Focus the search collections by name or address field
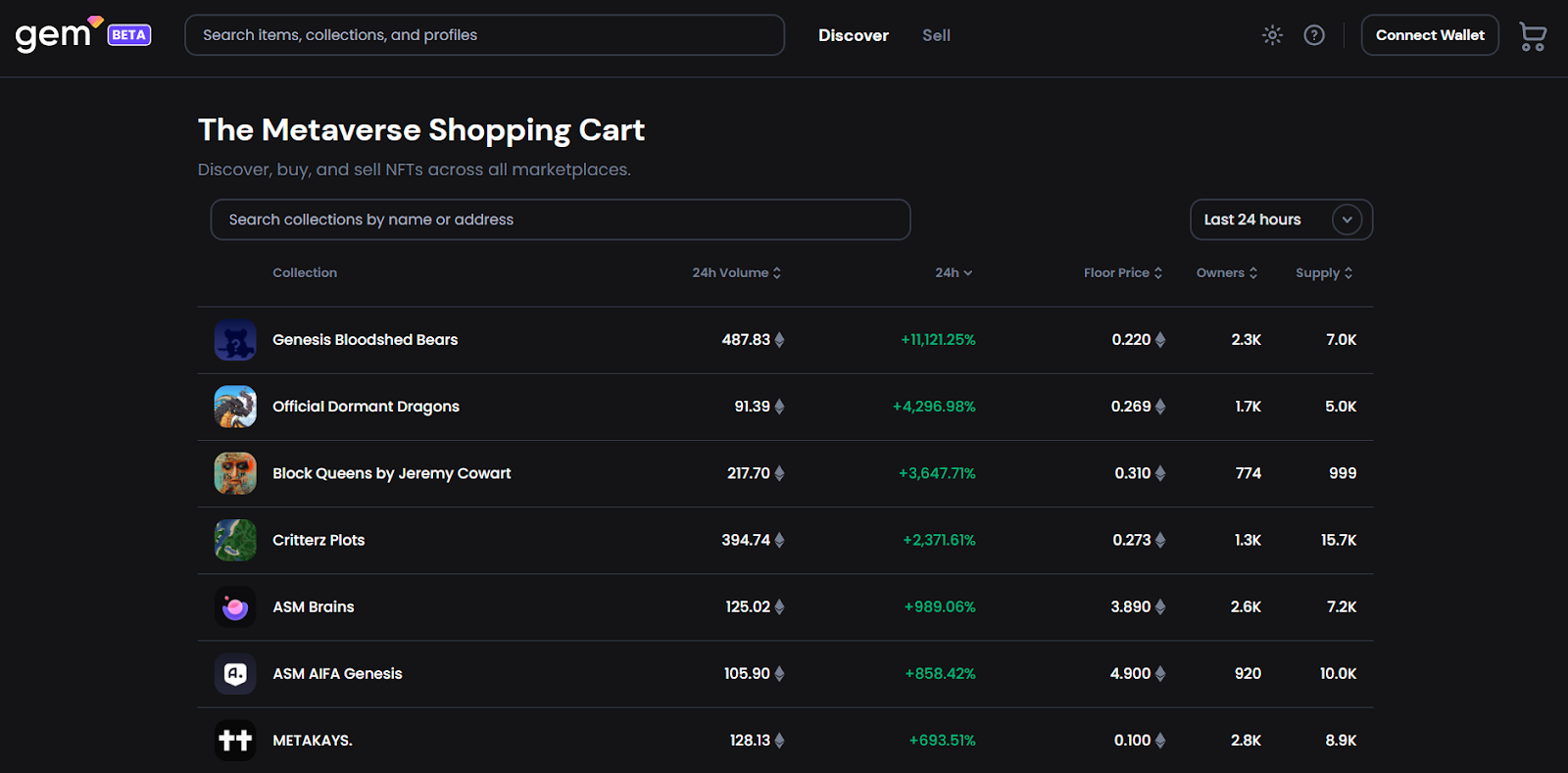The image size is (1568, 773). tap(561, 219)
